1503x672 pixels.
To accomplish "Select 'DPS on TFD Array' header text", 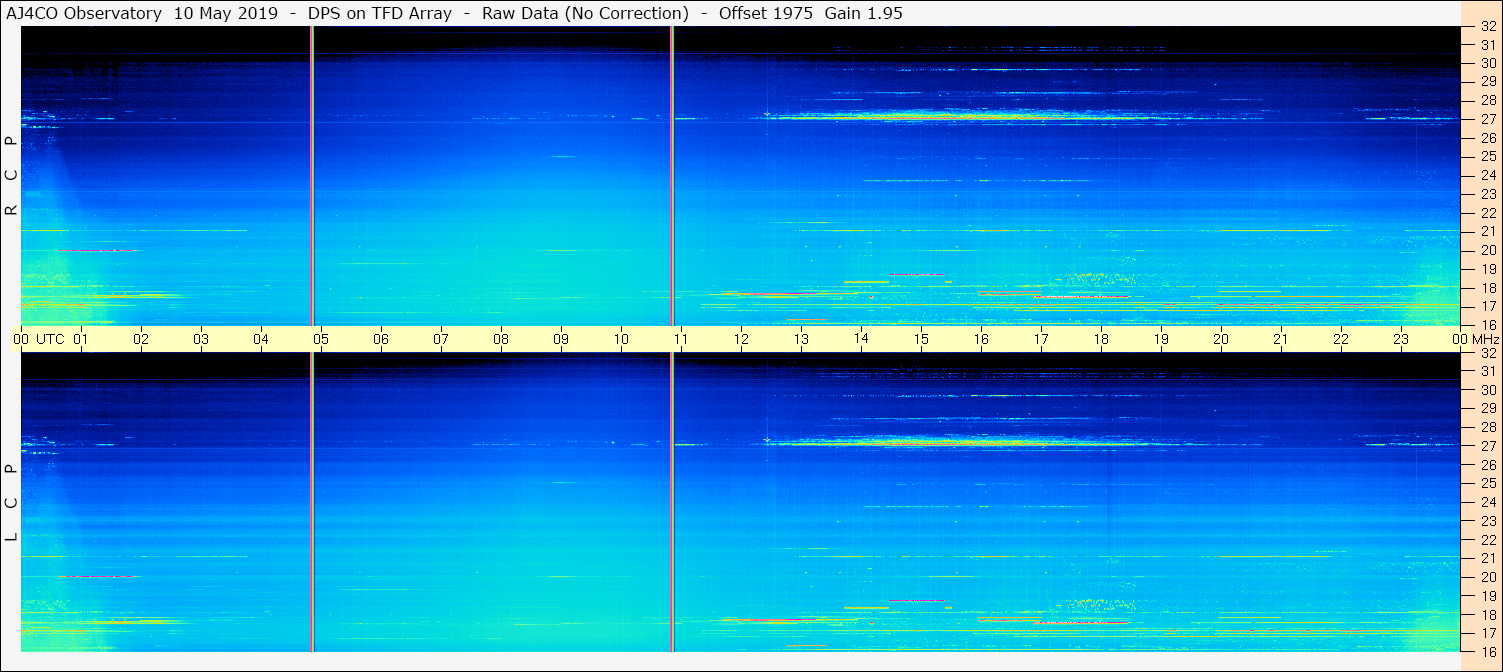I will [x=378, y=13].
